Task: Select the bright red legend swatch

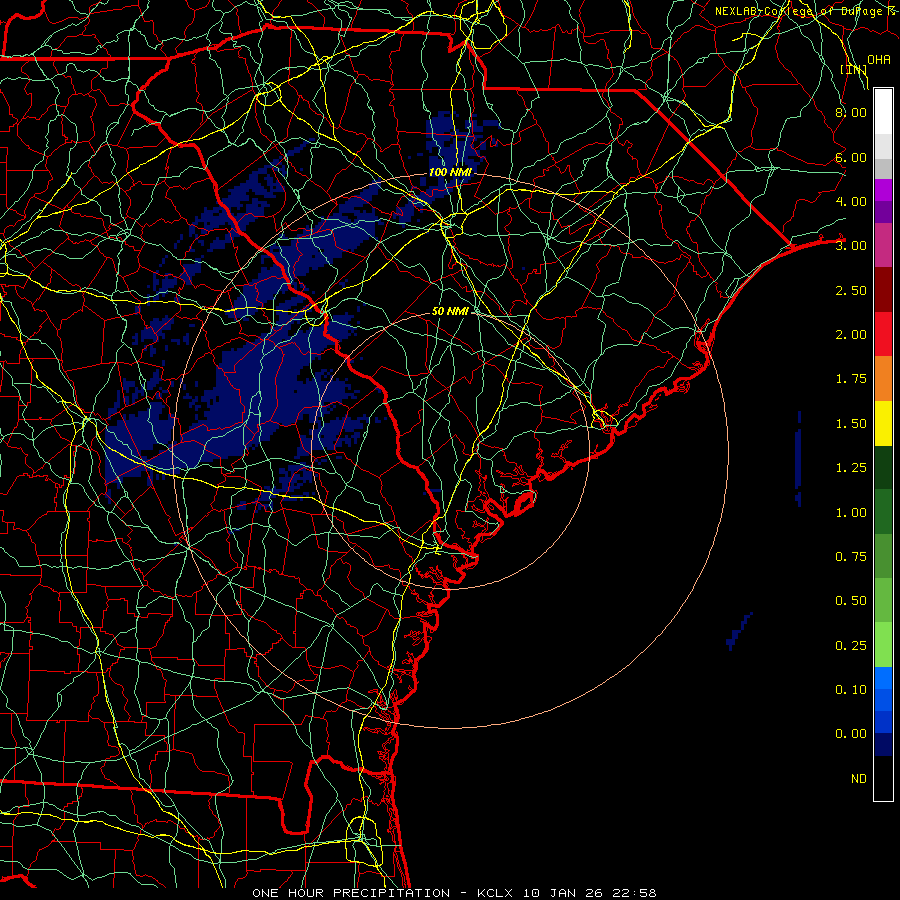Action: [883, 334]
